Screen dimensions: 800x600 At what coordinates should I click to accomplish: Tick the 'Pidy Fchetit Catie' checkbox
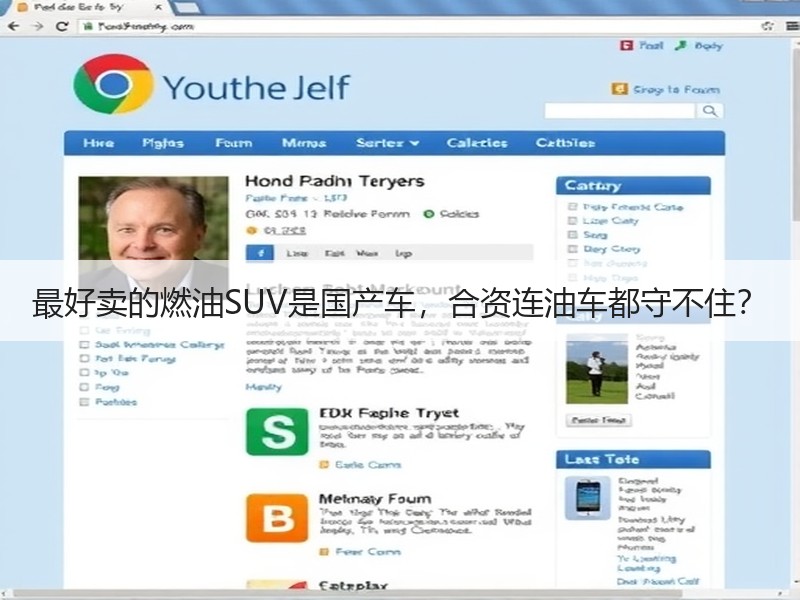click(572, 207)
